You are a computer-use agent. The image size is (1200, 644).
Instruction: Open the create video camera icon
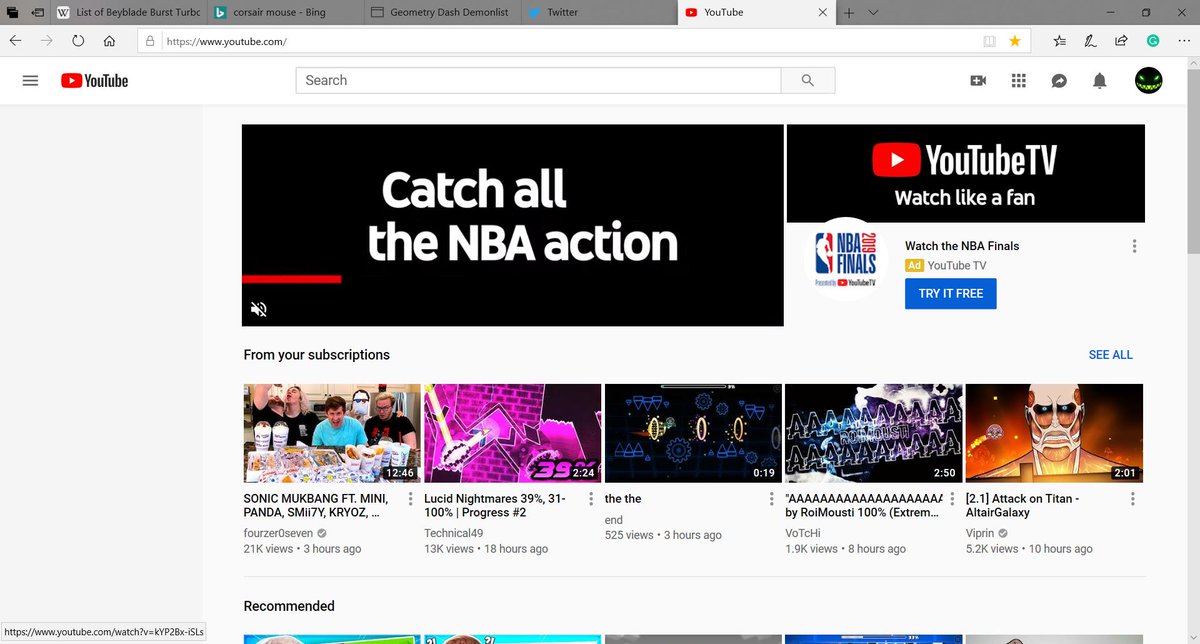click(978, 81)
